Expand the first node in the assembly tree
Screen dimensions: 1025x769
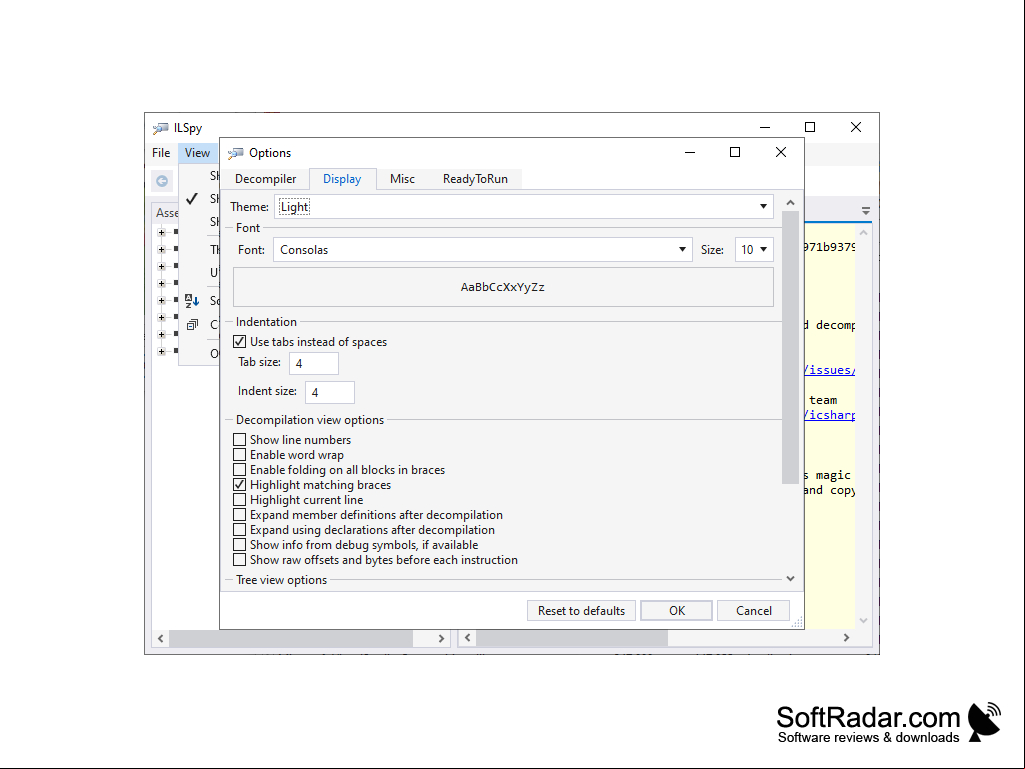pyautogui.click(x=161, y=232)
